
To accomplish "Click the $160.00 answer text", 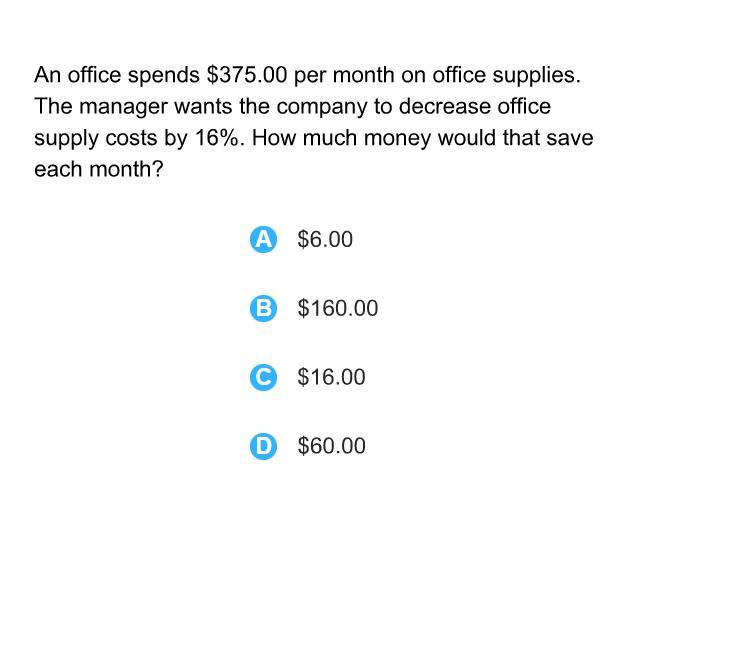I will [x=338, y=308].
